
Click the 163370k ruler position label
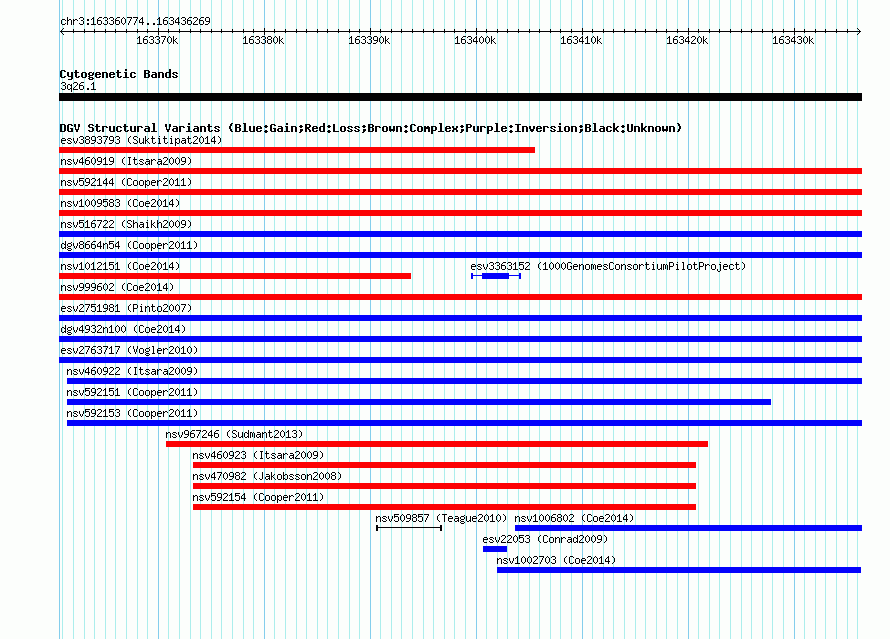click(x=157, y=40)
